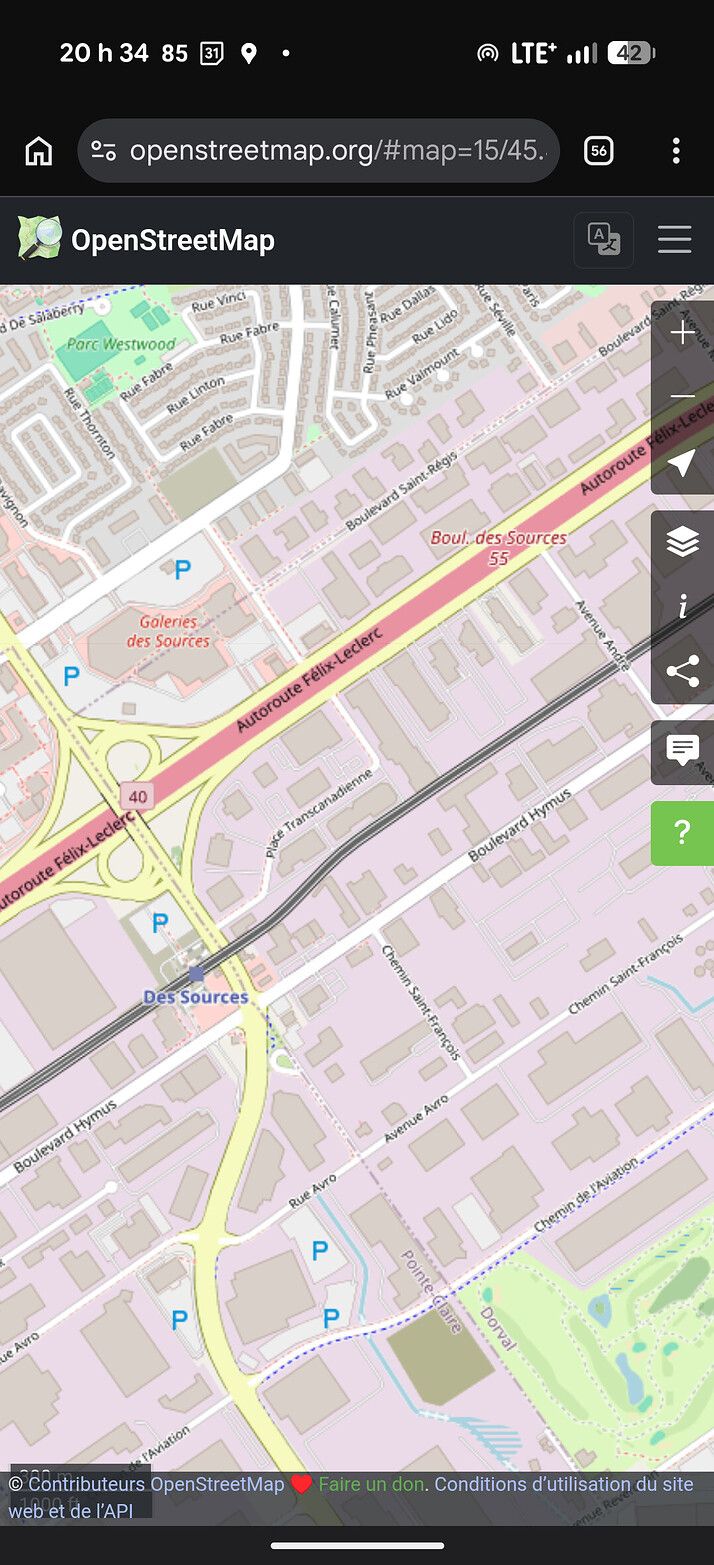Viewport: 714px width, 1565px height.
Task: Tap the Parc Westwood label
Action: 121,344
